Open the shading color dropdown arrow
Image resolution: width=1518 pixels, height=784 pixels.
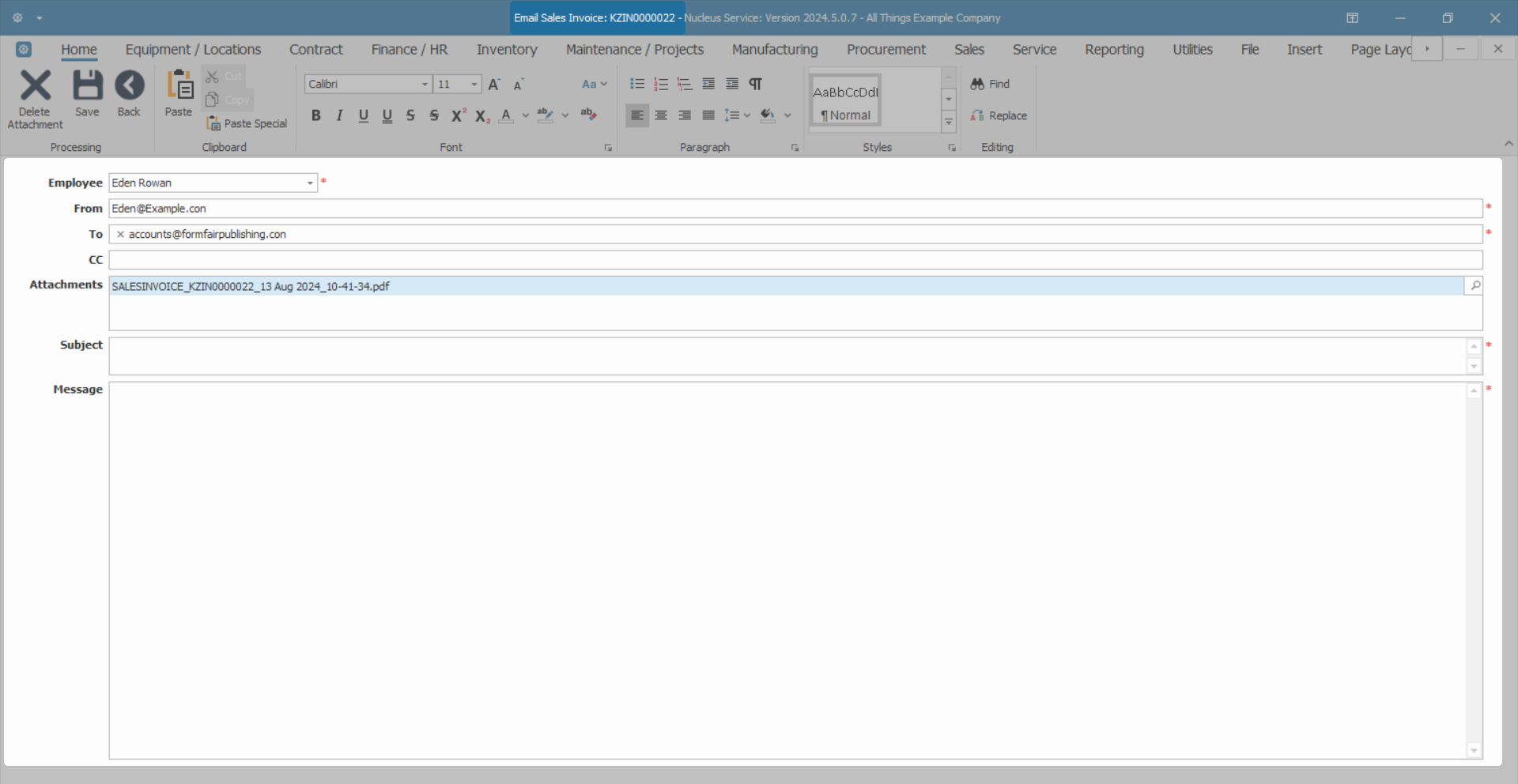[x=787, y=115]
